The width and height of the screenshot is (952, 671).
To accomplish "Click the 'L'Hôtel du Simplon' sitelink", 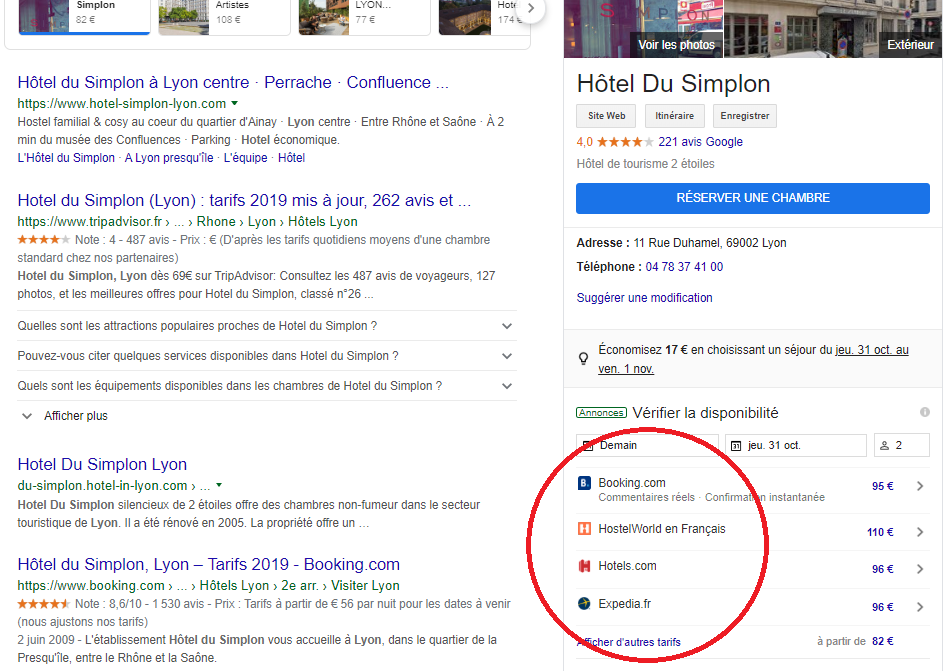I will click(x=66, y=158).
